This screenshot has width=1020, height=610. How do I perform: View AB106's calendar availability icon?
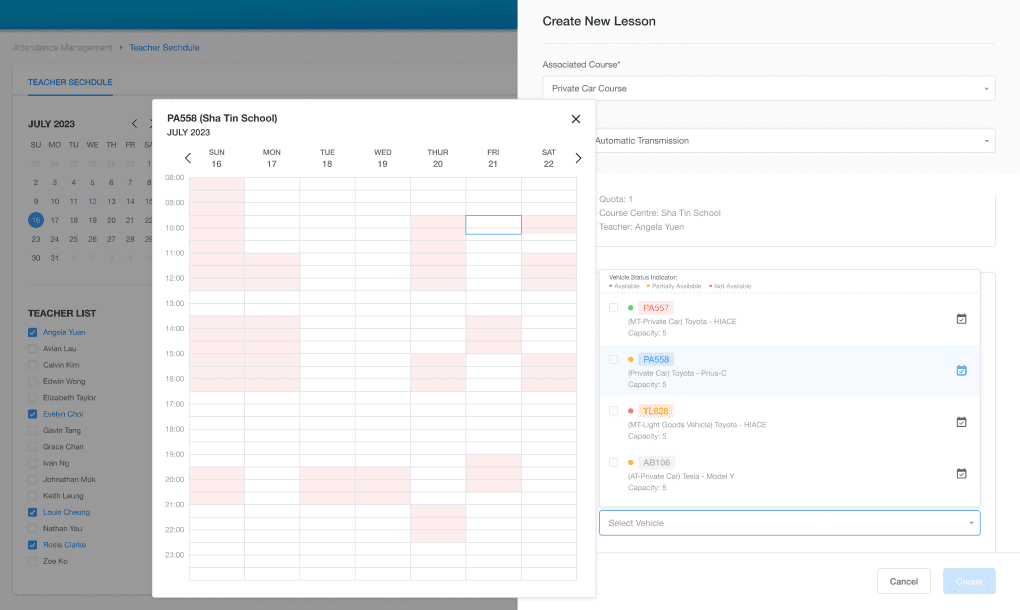tap(961, 474)
